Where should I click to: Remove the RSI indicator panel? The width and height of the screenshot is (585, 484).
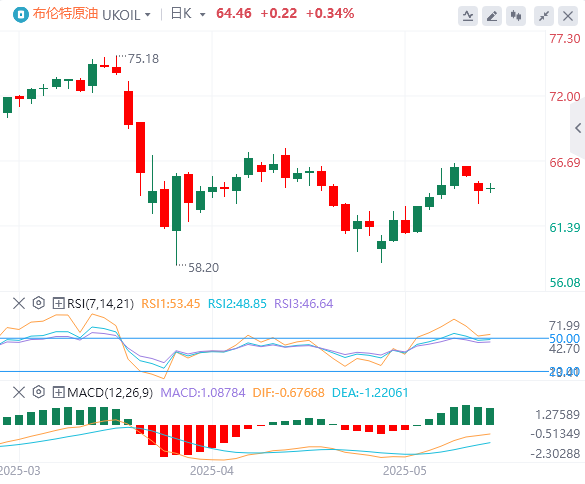pyautogui.click(x=19, y=303)
